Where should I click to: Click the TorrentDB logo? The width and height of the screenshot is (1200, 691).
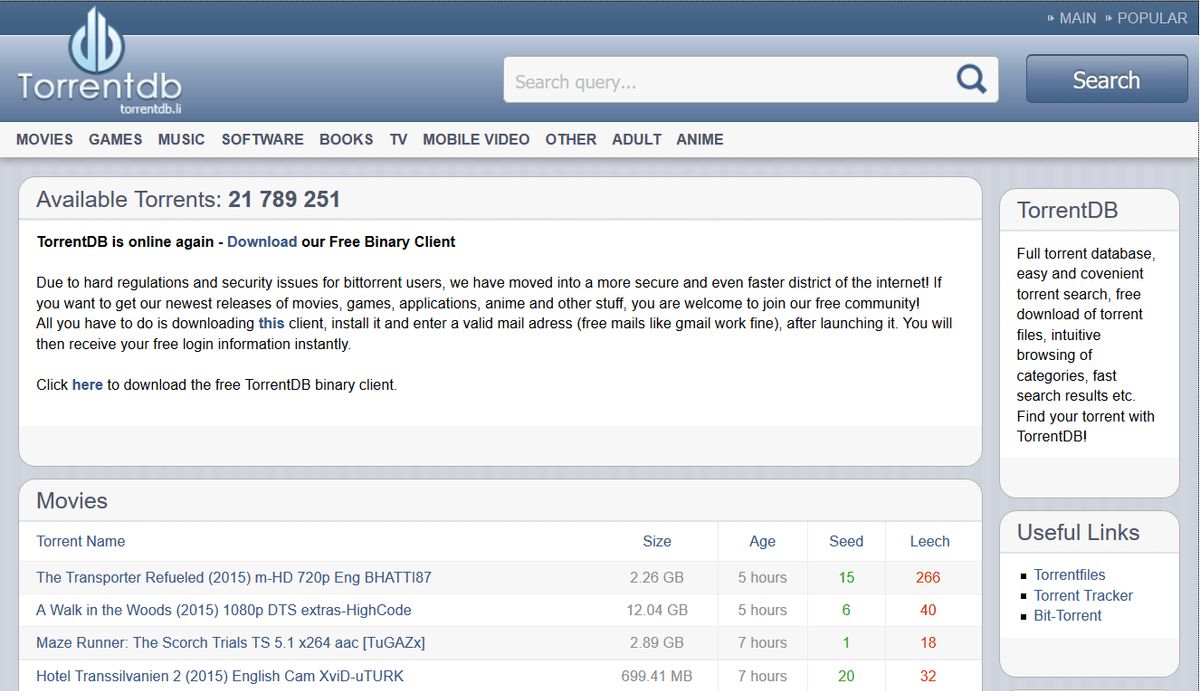coord(98,60)
